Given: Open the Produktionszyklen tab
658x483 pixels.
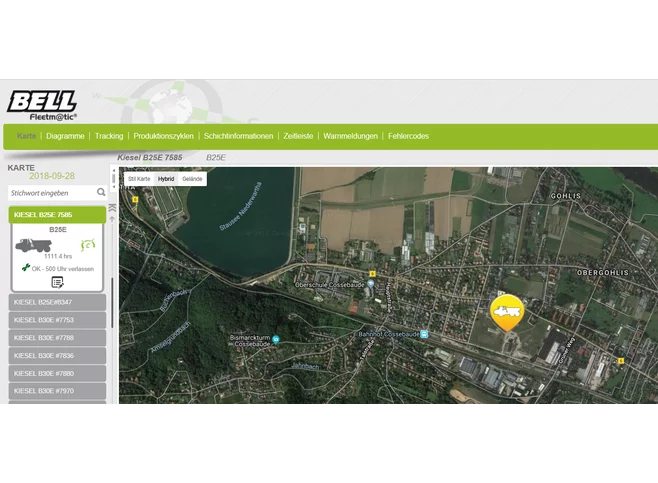Looking at the screenshot, I should pos(163,136).
